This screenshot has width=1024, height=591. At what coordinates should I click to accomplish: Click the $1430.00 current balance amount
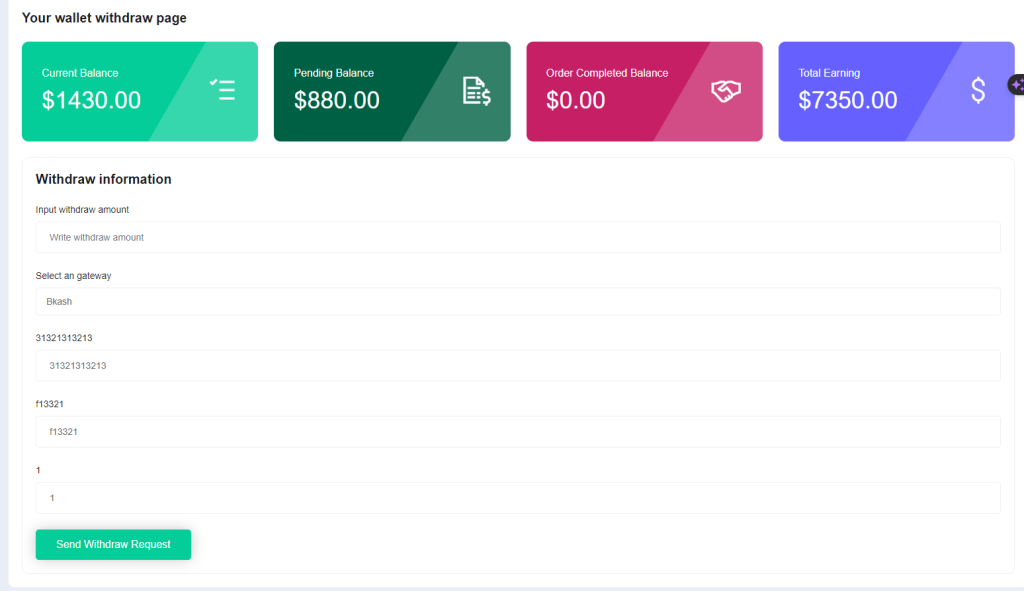tap(91, 100)
